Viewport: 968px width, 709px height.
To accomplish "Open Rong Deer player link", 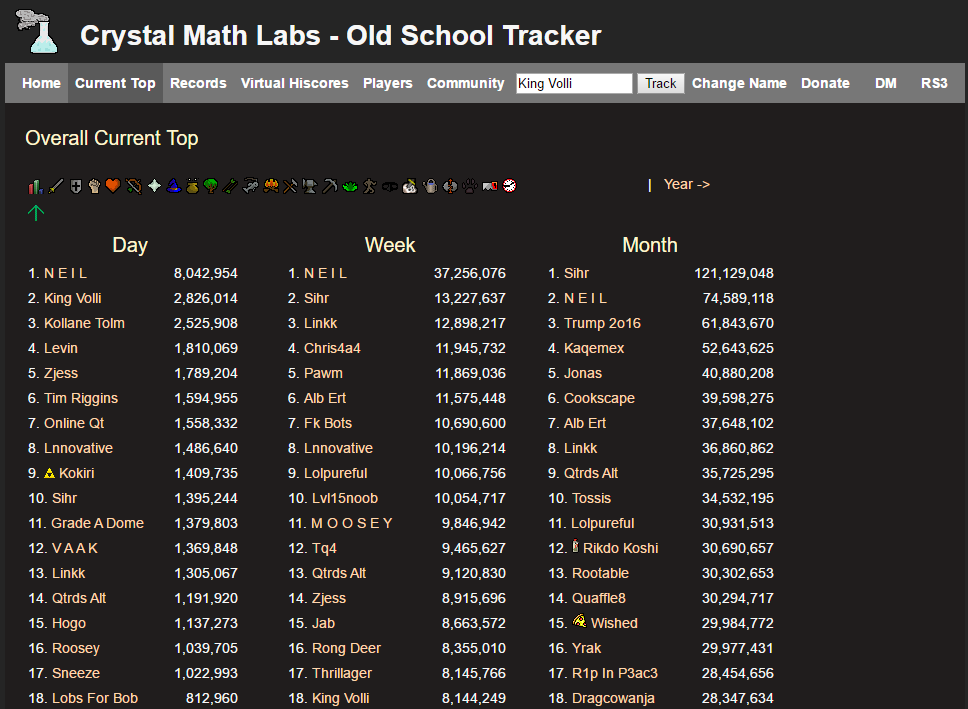I will [346, 648].
